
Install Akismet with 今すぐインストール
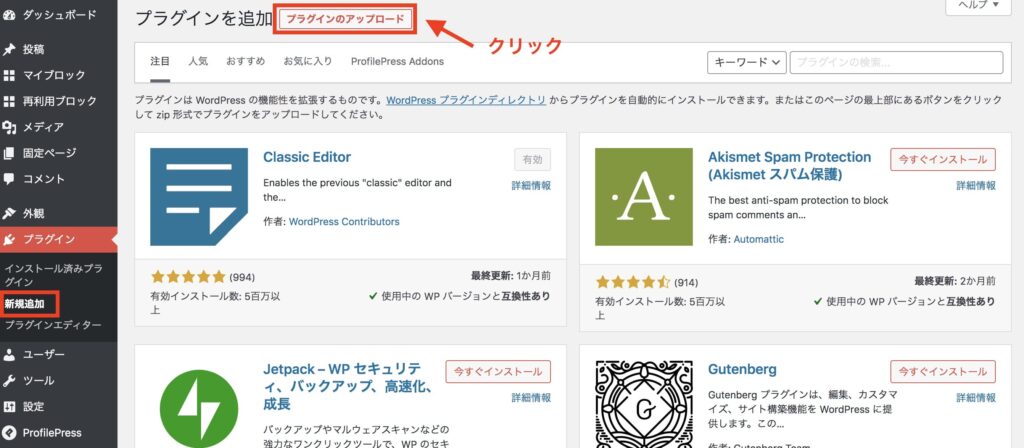[x=943, y=159]
